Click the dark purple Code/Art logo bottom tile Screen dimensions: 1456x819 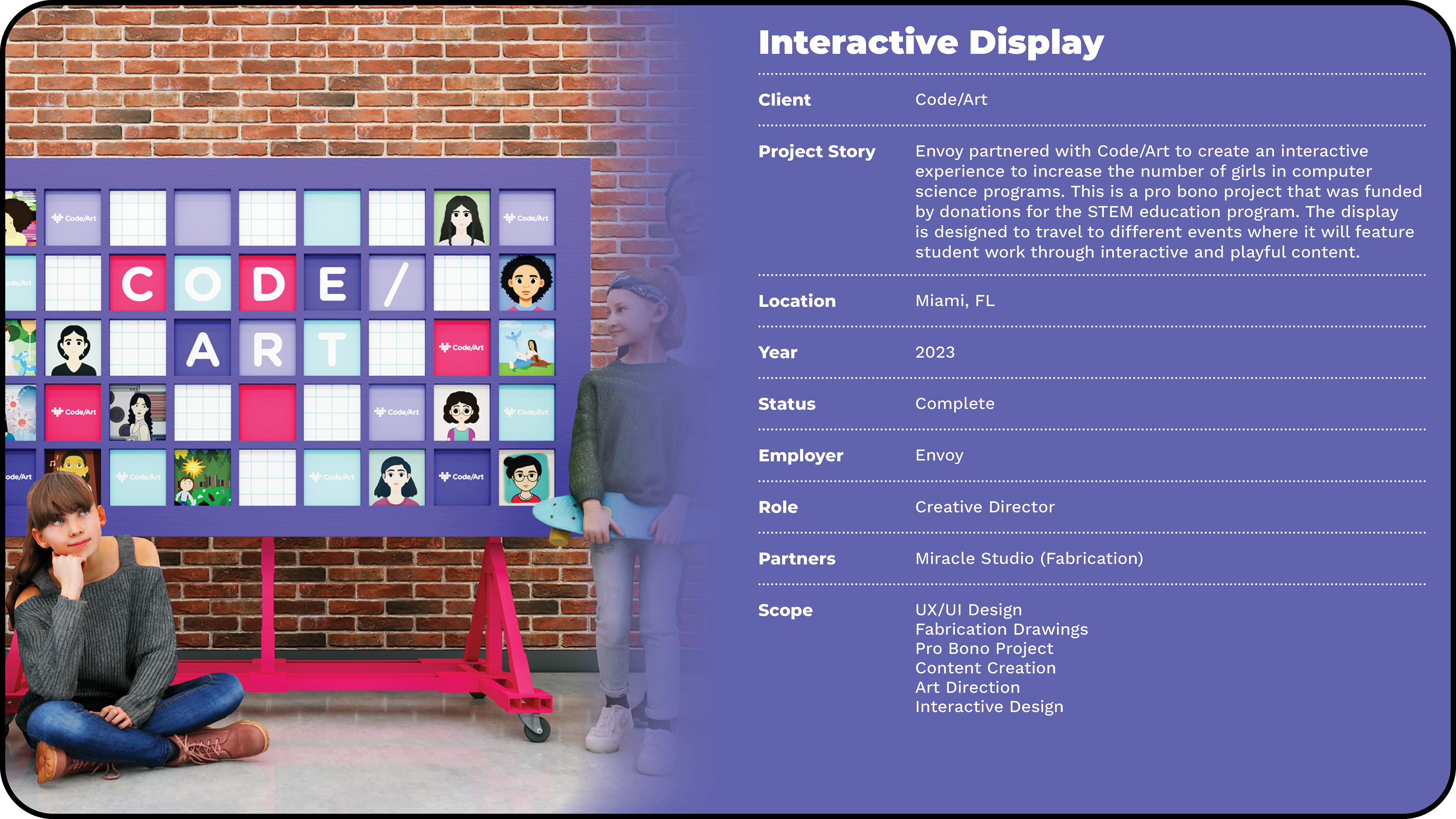(461, 477)
